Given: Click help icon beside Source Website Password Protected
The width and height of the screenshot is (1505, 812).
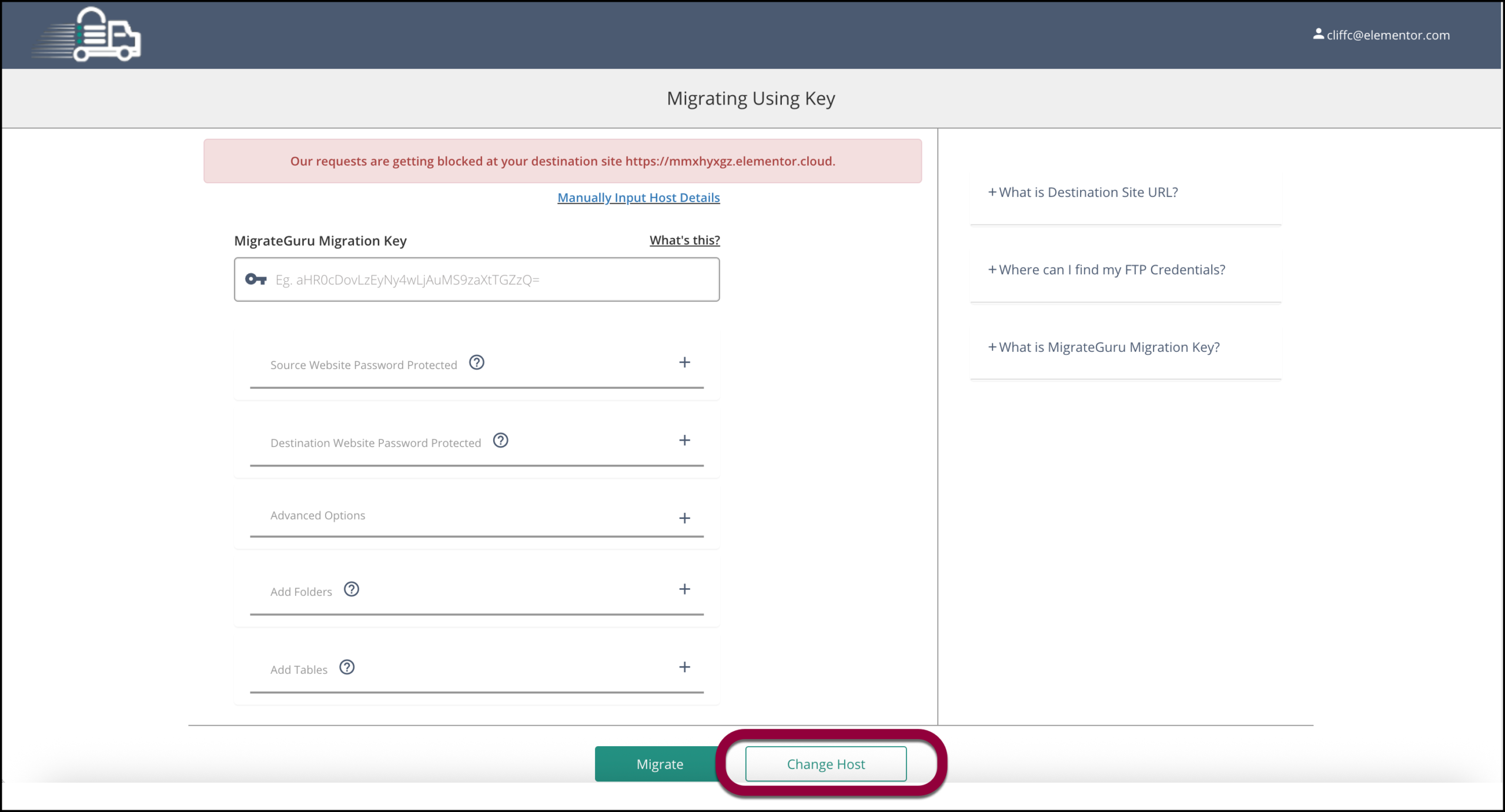Looking at the screenshot, I should pyautogui.click(x=476, y=363).
